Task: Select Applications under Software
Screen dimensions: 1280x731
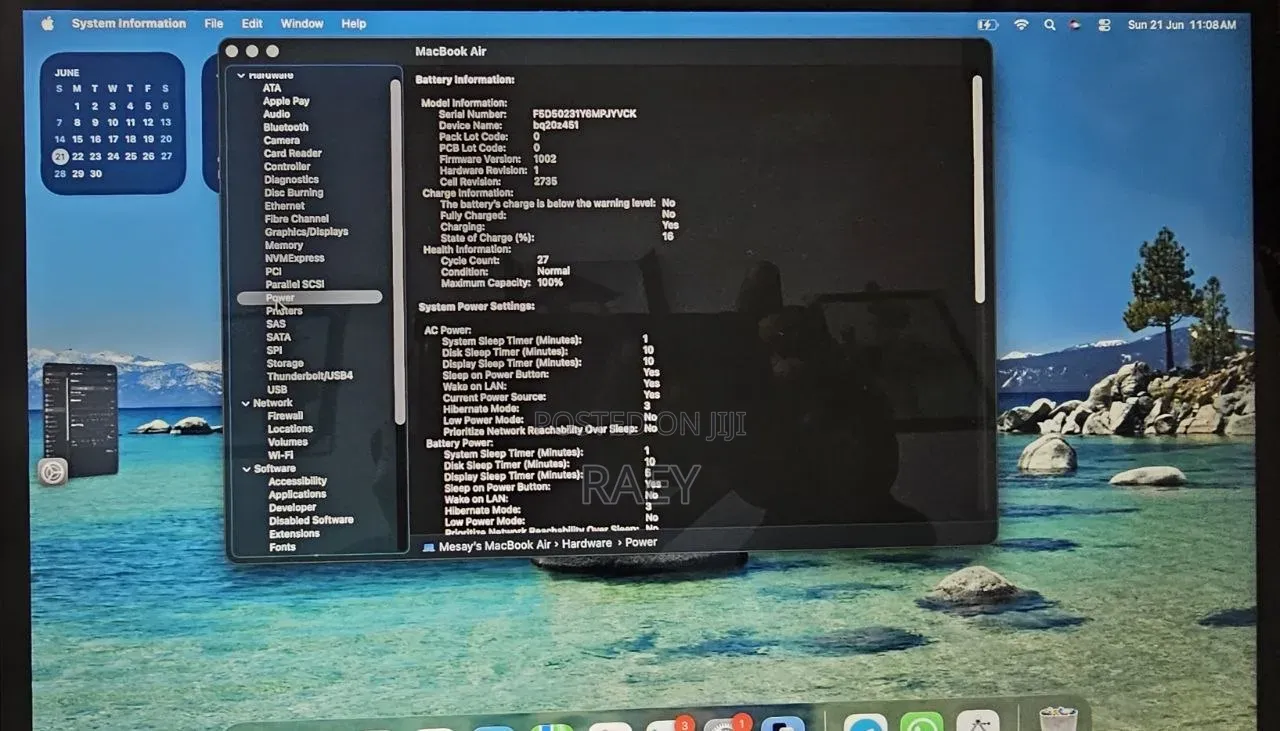Action: click(297, 495)
